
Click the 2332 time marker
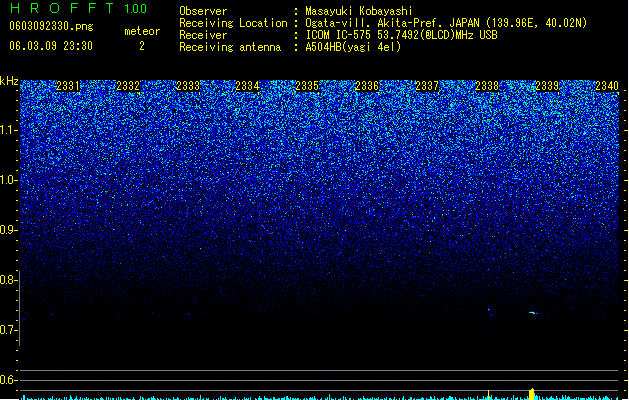pyautogui.click(x=128, y=86)
